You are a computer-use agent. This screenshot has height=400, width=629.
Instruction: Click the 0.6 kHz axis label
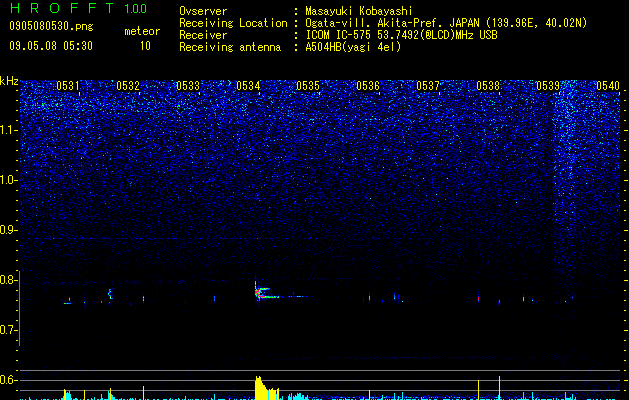10,380
